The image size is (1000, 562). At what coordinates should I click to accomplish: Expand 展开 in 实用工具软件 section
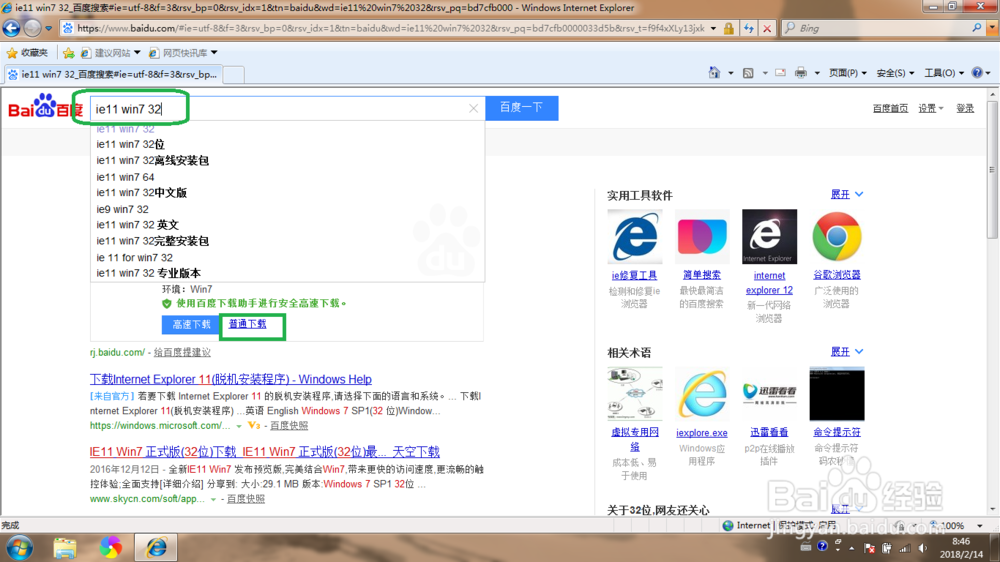click(846, 194)
